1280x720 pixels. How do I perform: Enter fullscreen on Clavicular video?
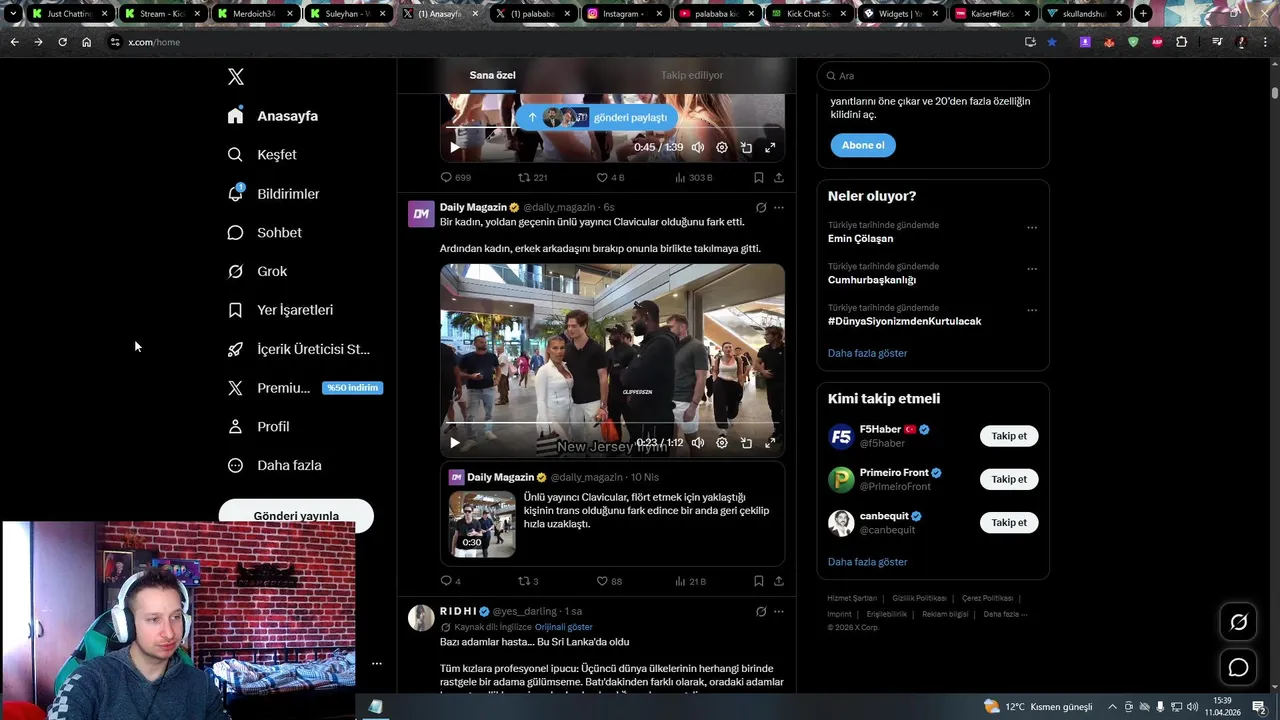770,443
